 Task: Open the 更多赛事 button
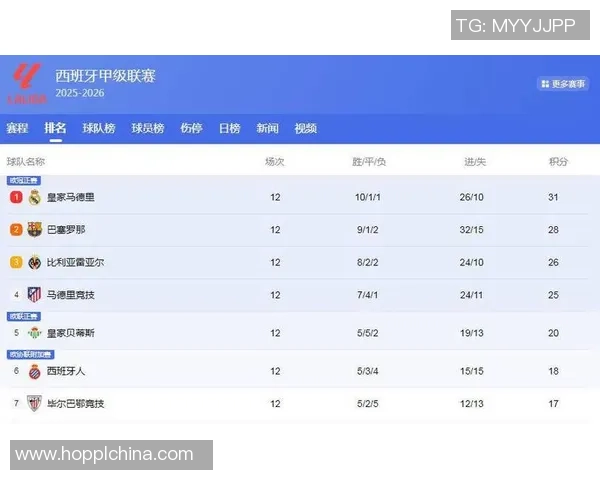pyautogui.click(x=563, y=84)
